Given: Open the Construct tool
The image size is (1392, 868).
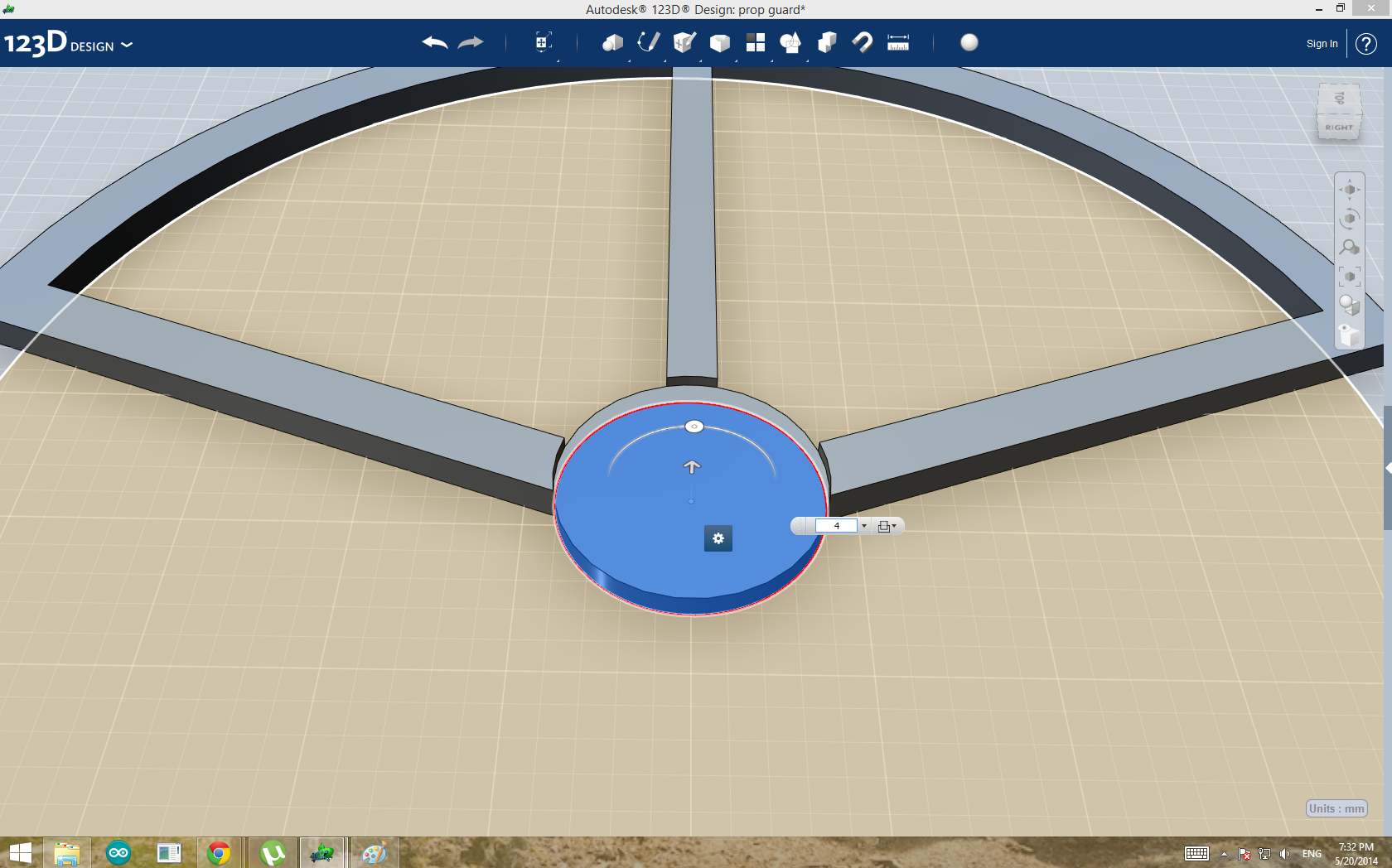Looking at the screenshot, I should pos(684,43).
